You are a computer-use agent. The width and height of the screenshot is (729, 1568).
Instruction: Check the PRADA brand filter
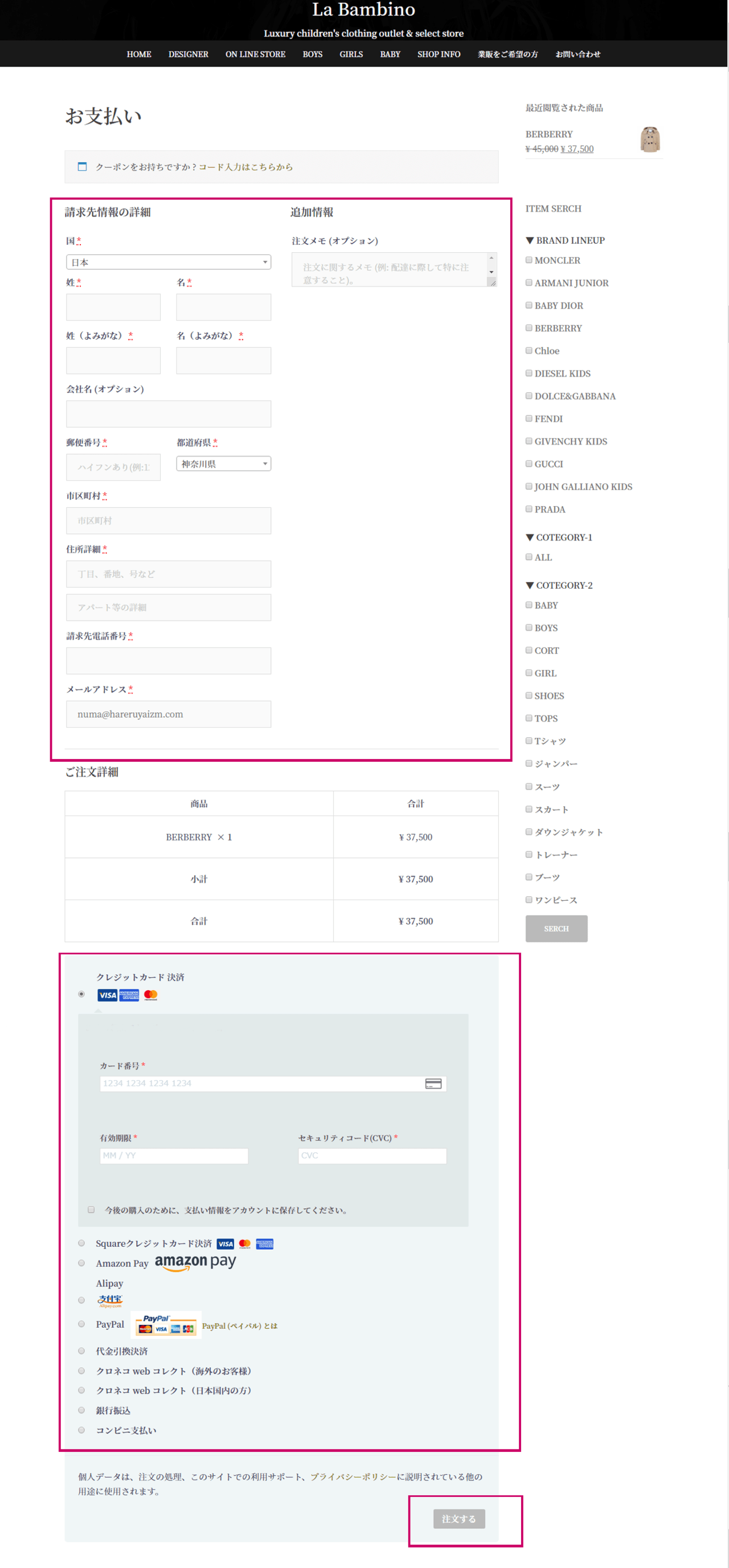click(529, 509)
